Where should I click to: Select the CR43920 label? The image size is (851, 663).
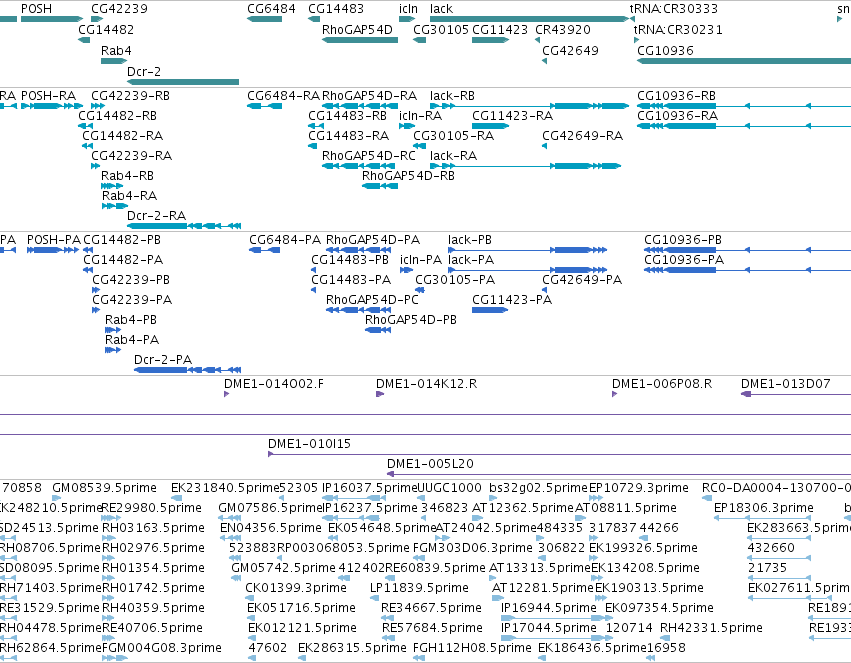coord(563,30)
